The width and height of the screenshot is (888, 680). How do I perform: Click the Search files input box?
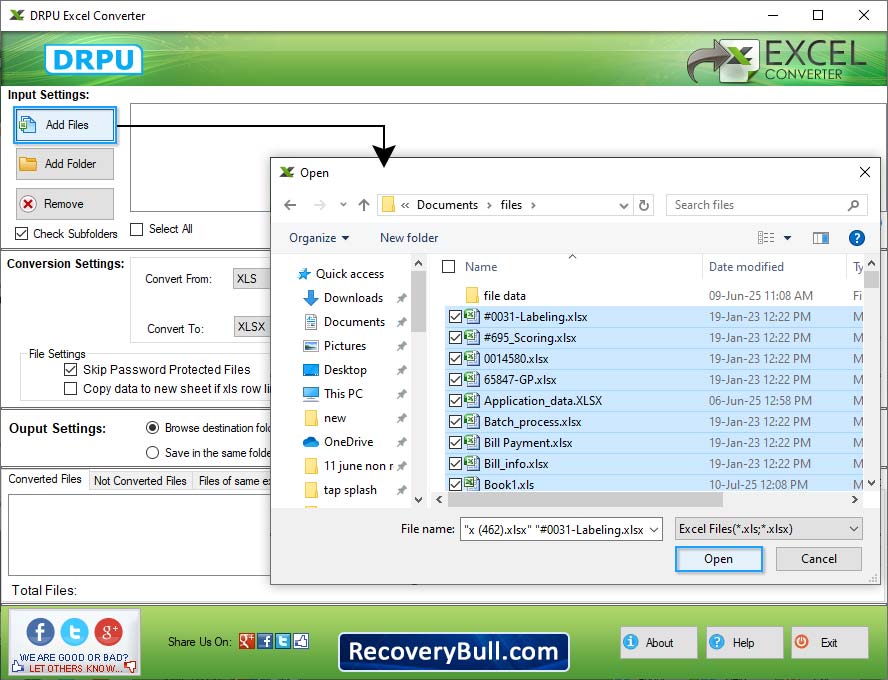pyautogui.click(x=766, y=205)
